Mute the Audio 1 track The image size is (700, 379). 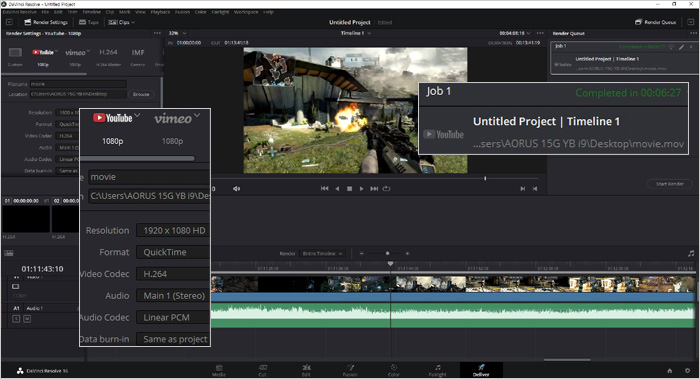(x=27, y=319)
